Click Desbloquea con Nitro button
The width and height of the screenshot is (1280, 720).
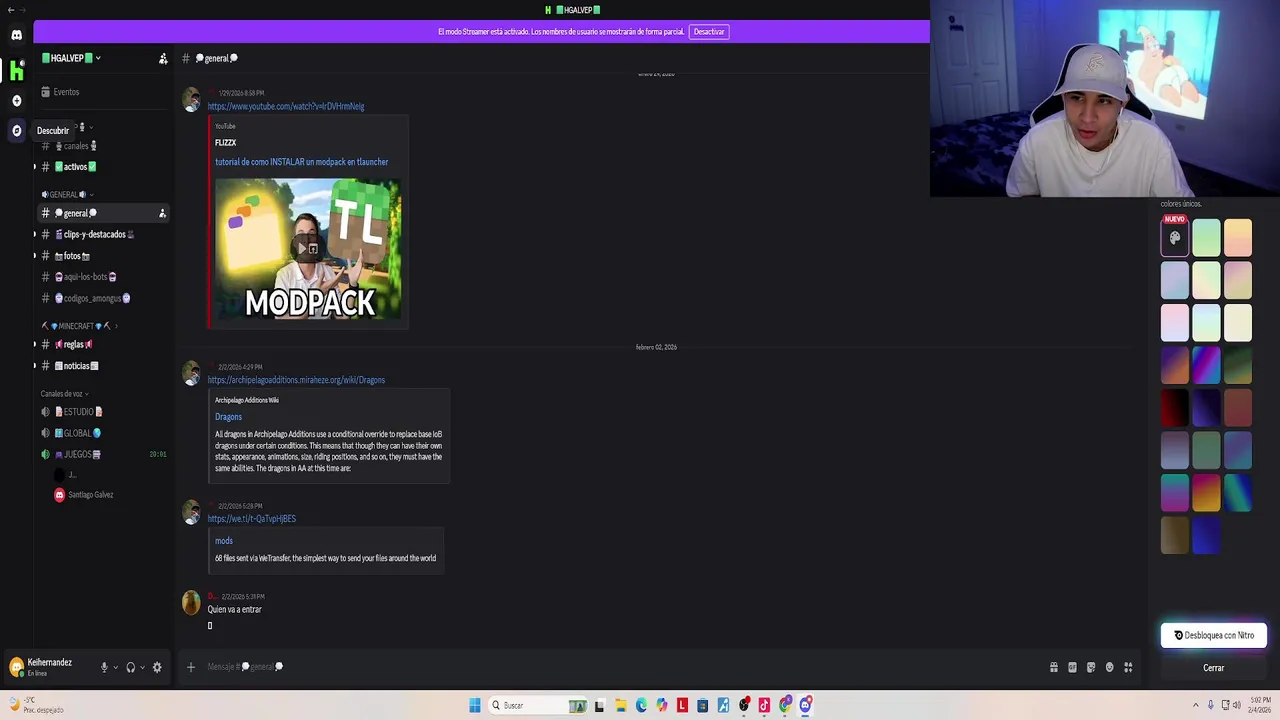1214,636
